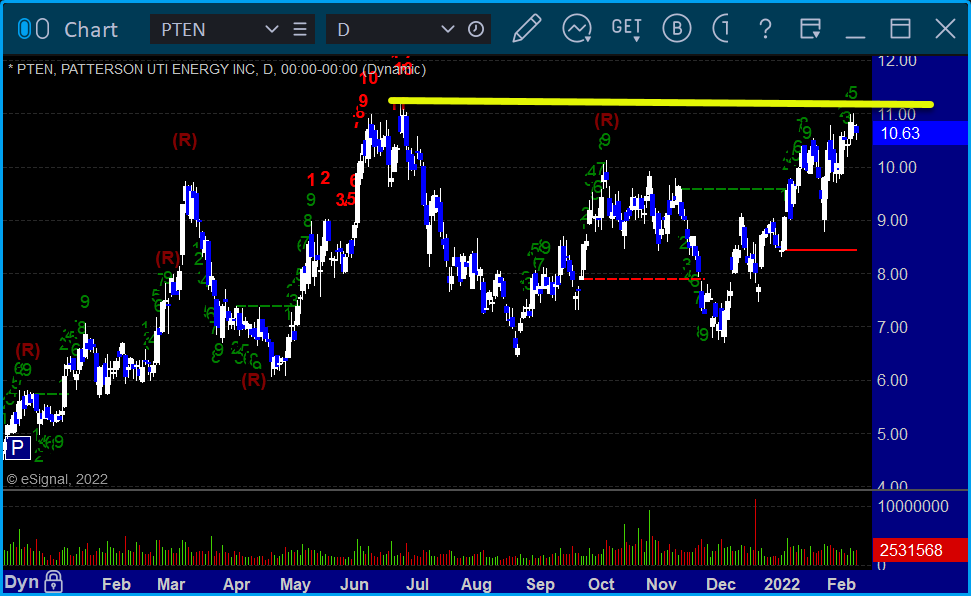Open the symbol list hamburger icon
Viewport: 971px width, 596px height.
(x=300, y=29)
